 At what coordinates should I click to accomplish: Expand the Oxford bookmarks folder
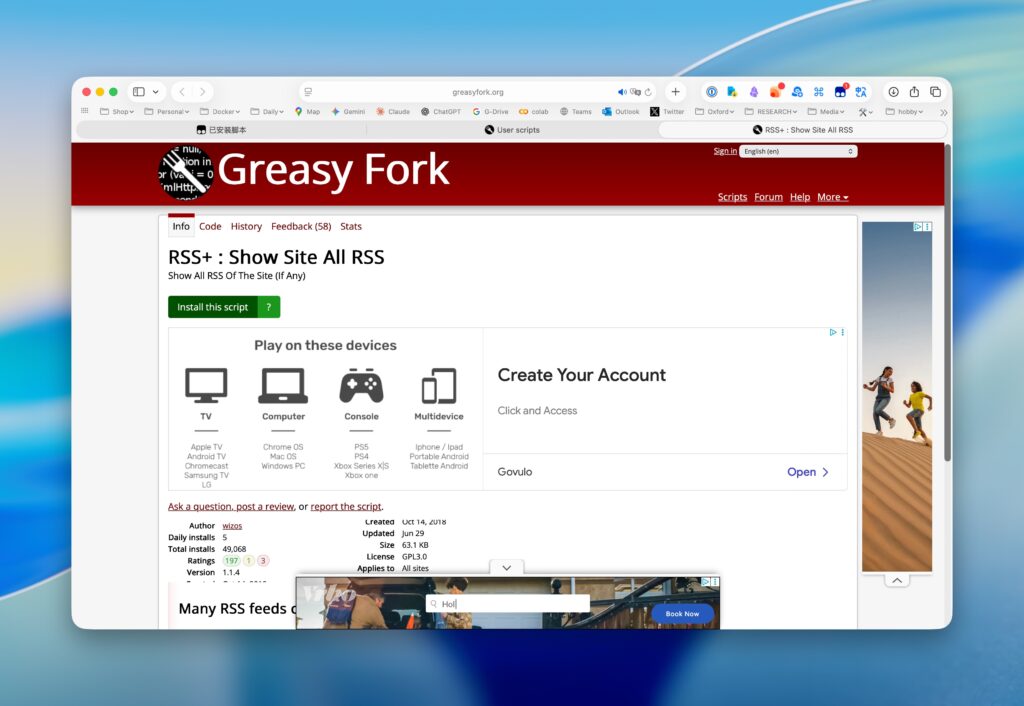pos(714,112)
